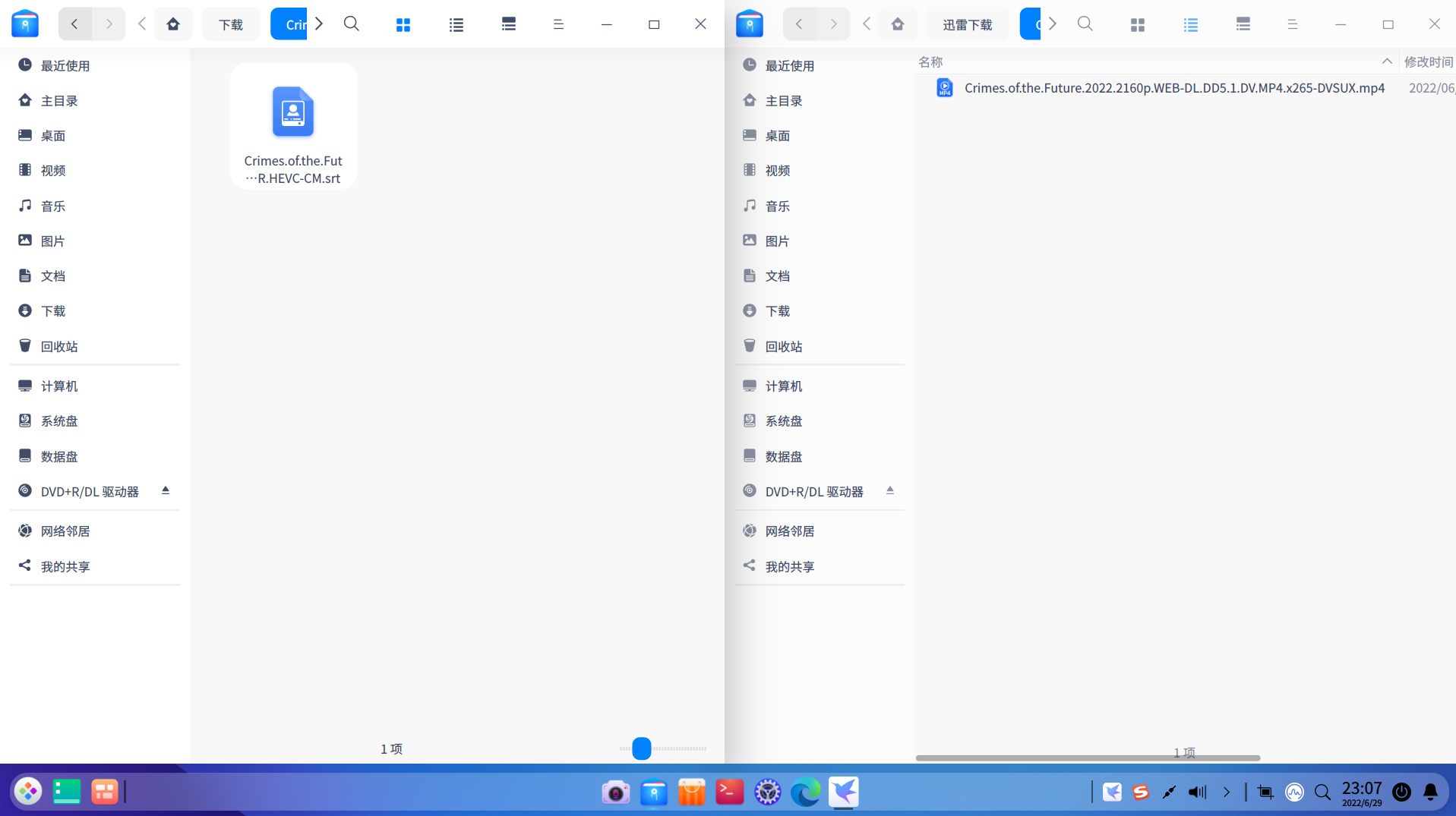
Task: Open 计算机 in left window sidebar
Action: coord(95,386)
